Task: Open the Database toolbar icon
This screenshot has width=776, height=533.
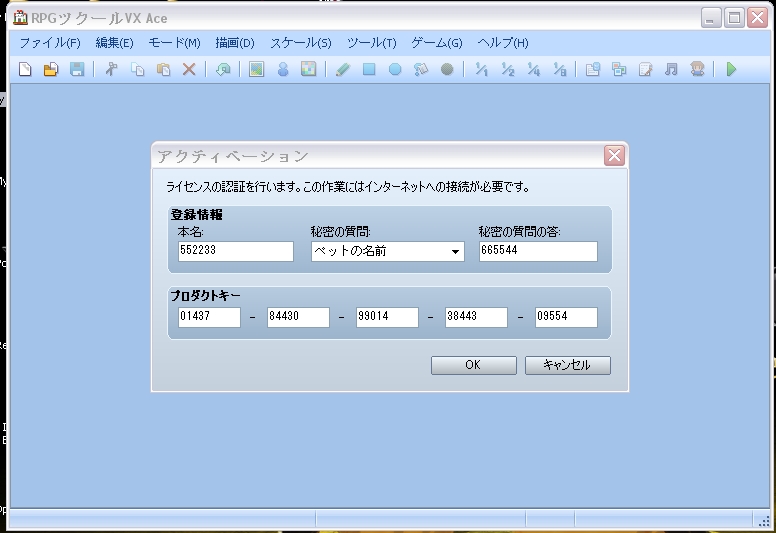Action: [x=593, y=69]
